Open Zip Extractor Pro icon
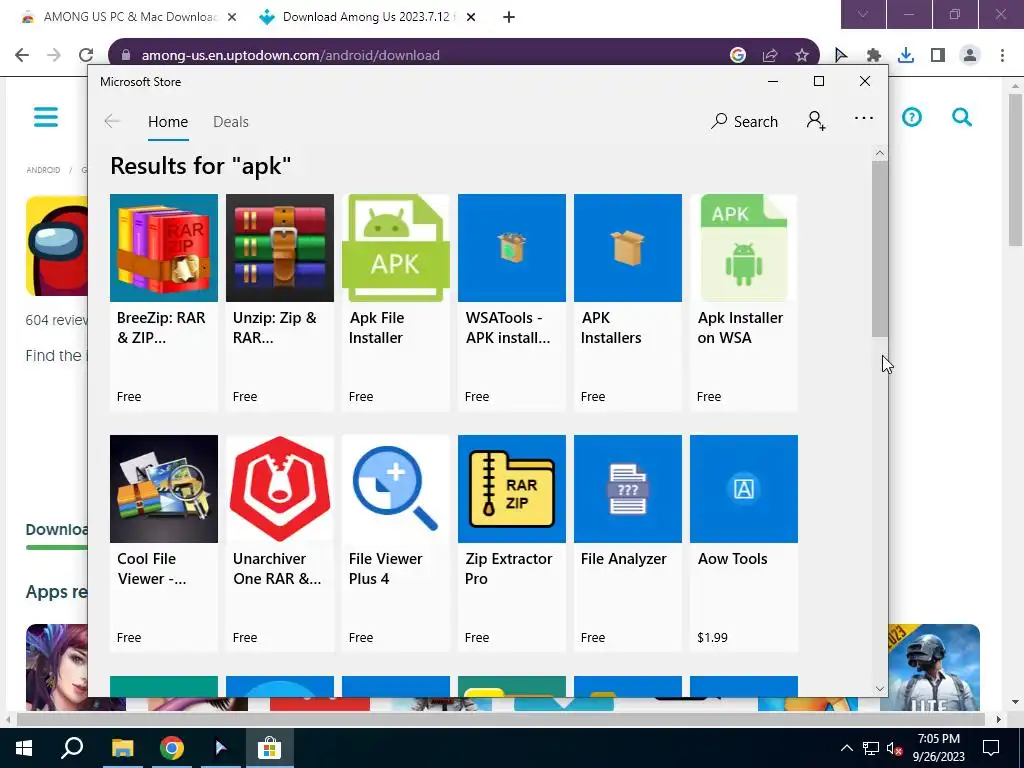The height and width of the screenshot is (768, 1024). click(511, 488)
